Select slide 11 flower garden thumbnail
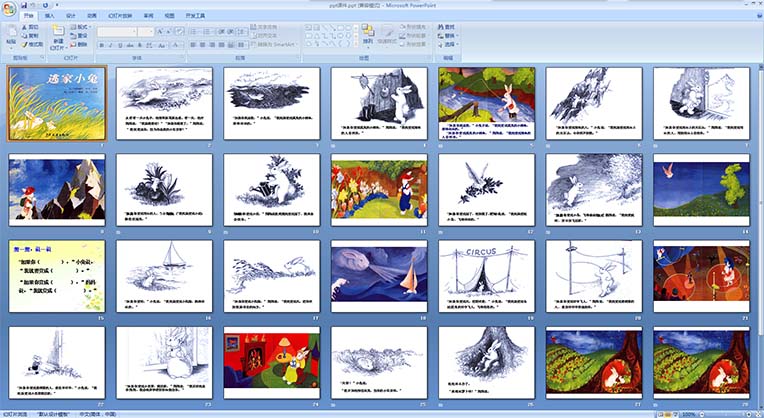764x418 pixels. click(379, 190)
